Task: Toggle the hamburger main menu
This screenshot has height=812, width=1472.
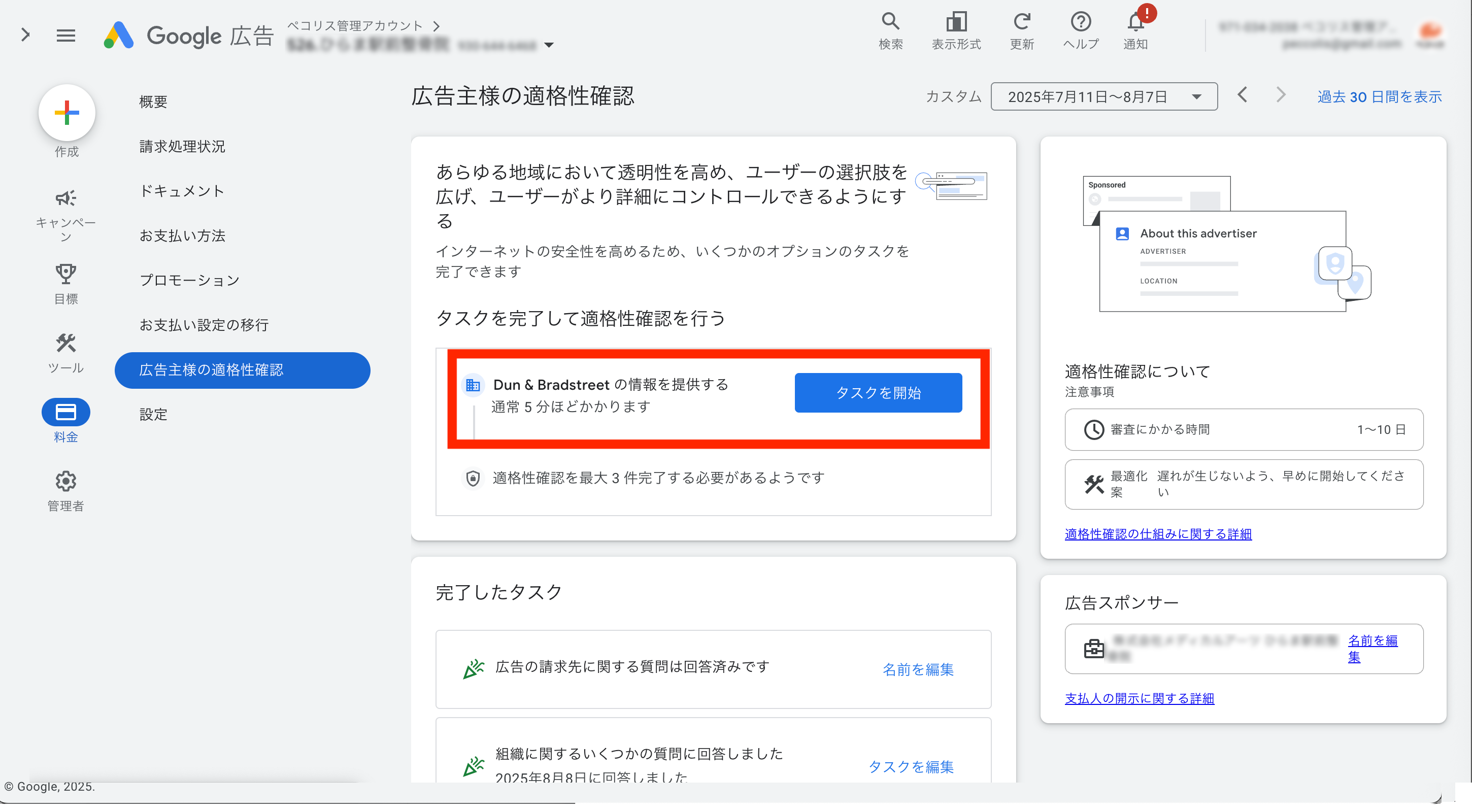Action: (65, 36)
